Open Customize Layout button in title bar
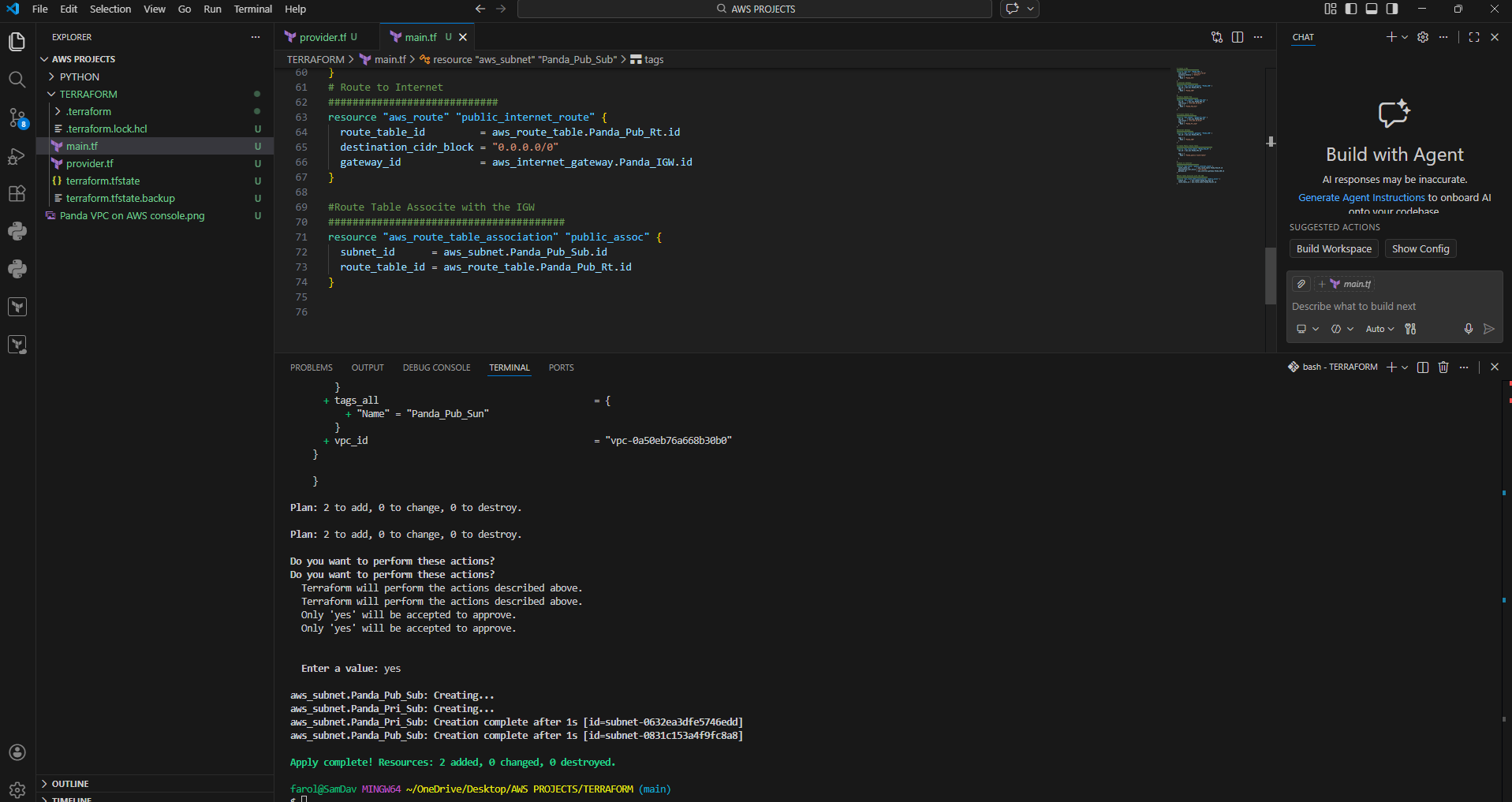Viewport: 1512px width, 802px height. 1331,9
